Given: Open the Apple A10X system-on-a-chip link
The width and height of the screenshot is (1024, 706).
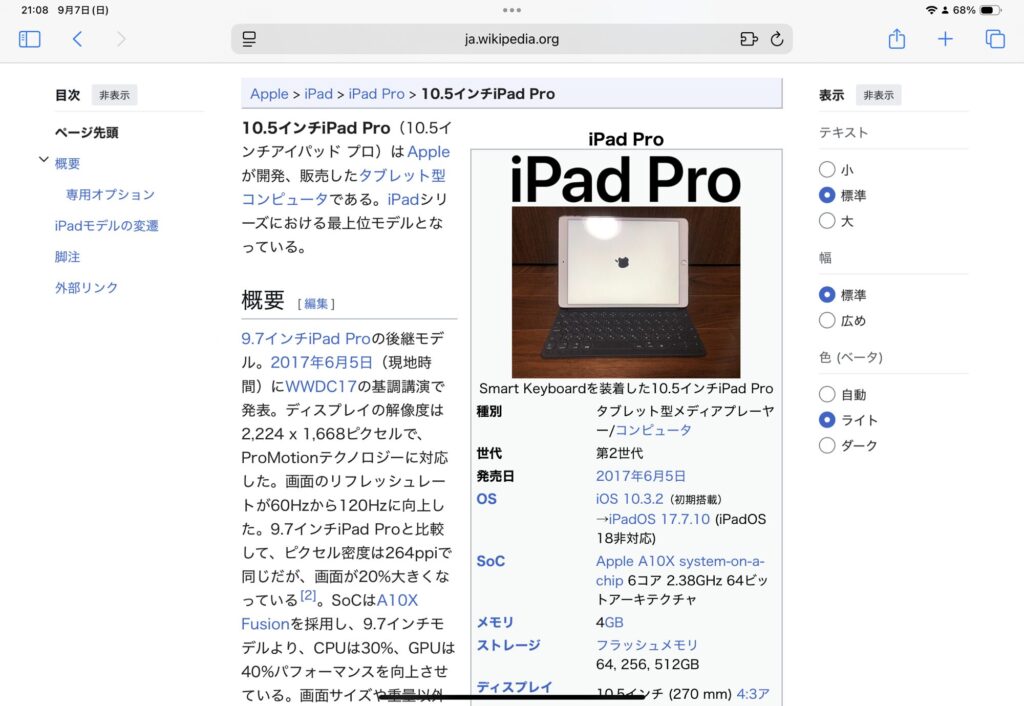Looking at the screenshot, I should coord(680,571).
